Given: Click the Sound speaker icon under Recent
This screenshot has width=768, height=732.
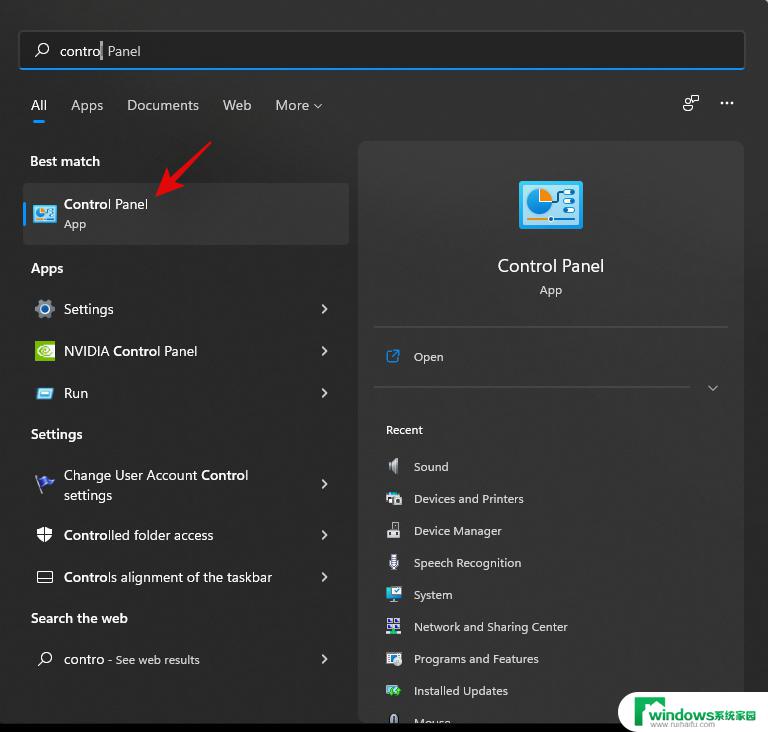Looking at the screenshot, I should pyautogui.click(x=394, y=466).
